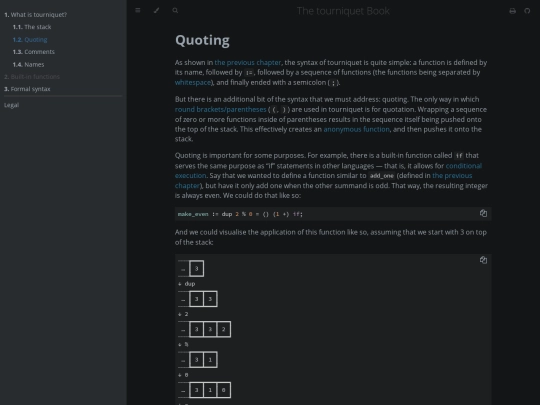Screen dimensions: 540x405
Task: Click the Quoting heading anchor
Action: (x=202, y=40)
